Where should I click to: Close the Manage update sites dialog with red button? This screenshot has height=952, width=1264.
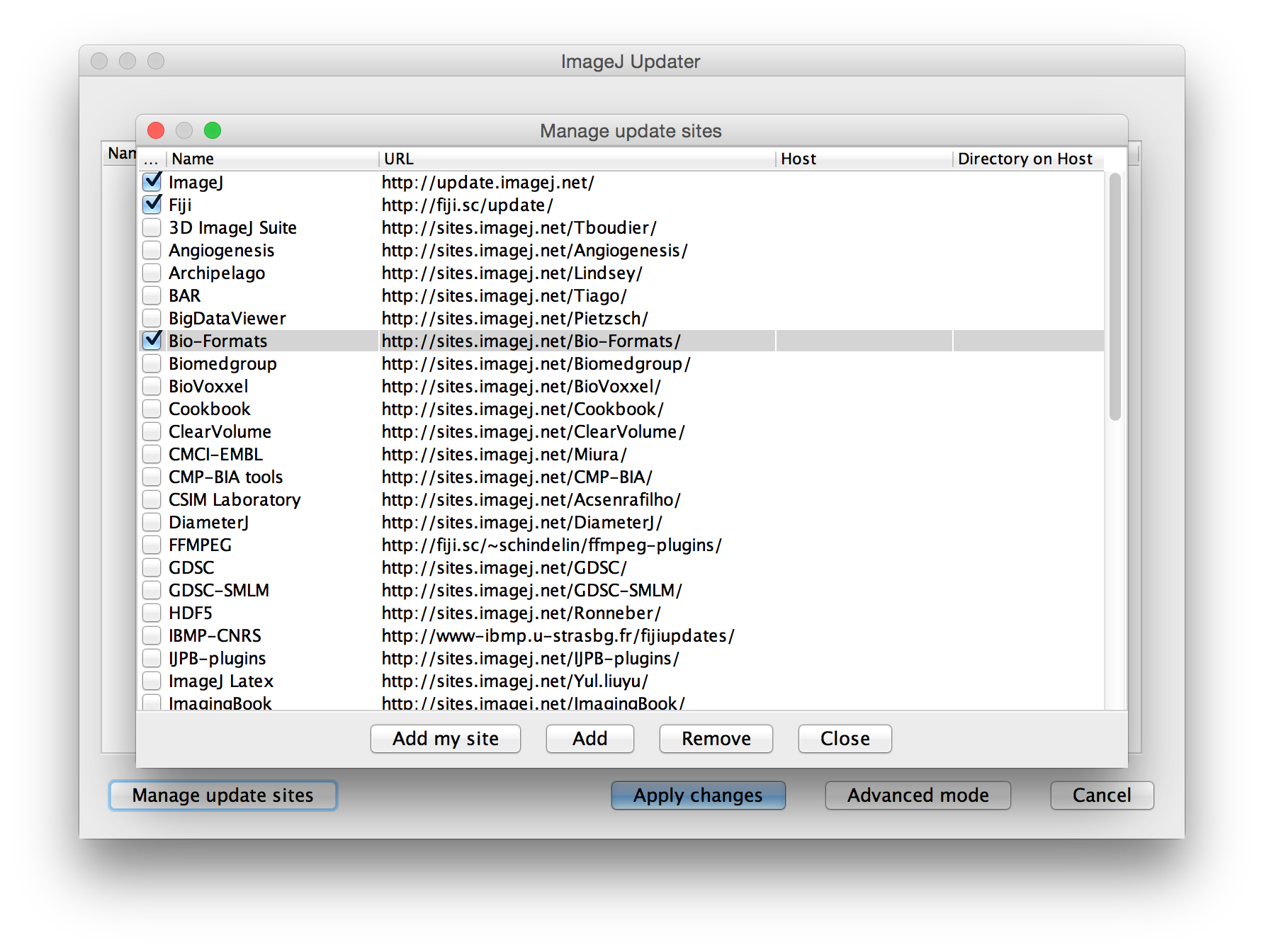point(156,130)
